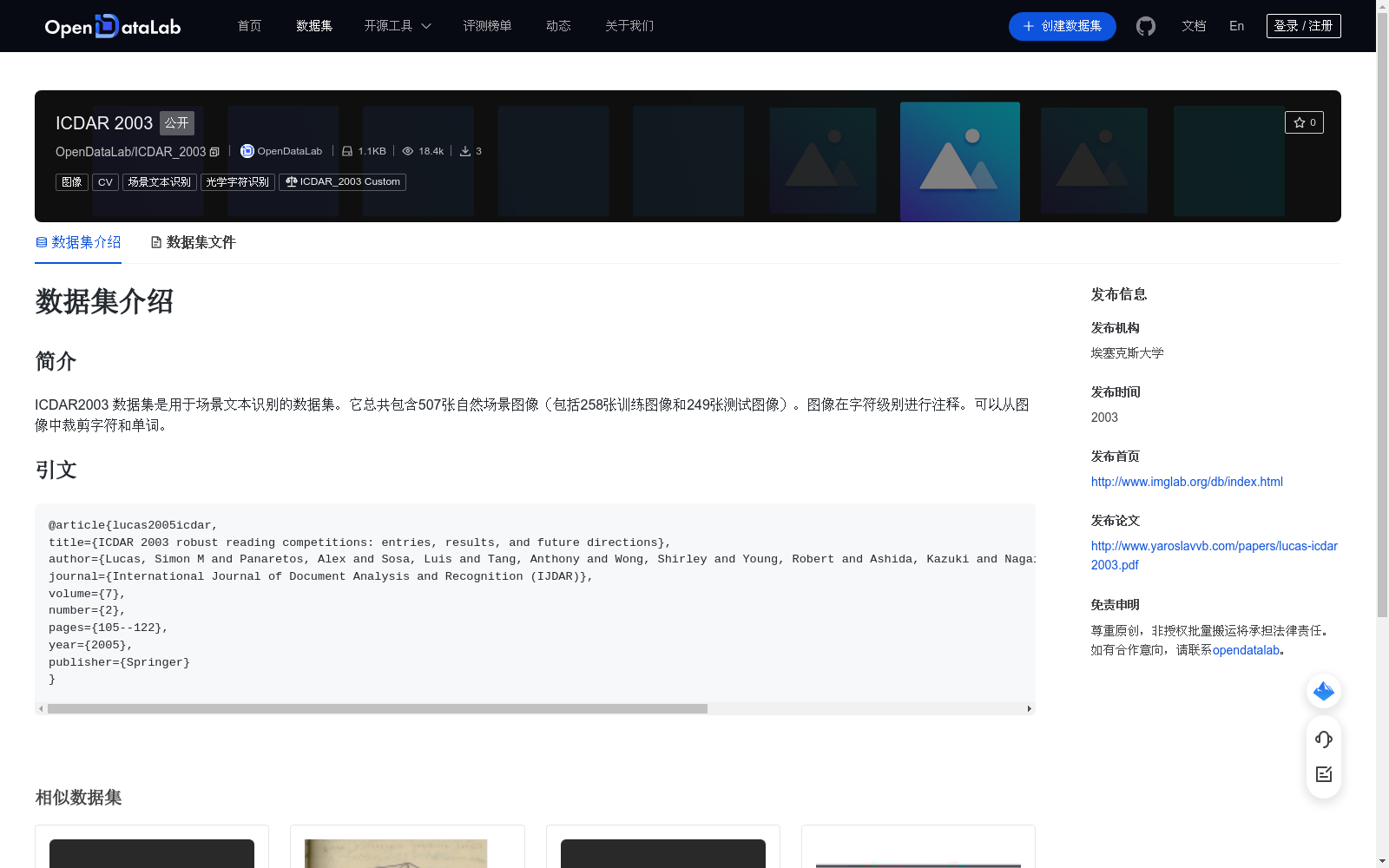
Task: Open 数据集 in the top navigation
Action: coord(314,26)
